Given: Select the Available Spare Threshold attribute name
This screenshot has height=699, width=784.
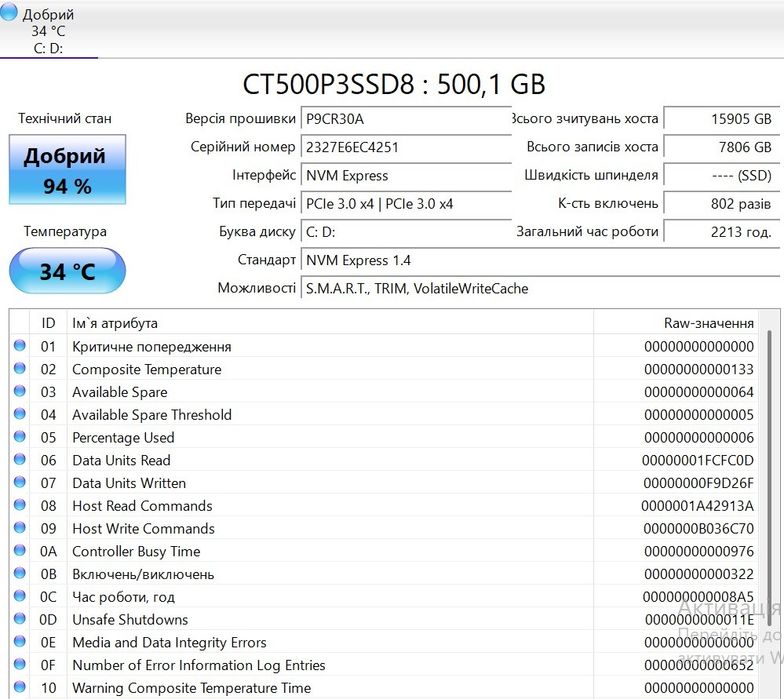Looking at the screenshot, I should point(152,416).
